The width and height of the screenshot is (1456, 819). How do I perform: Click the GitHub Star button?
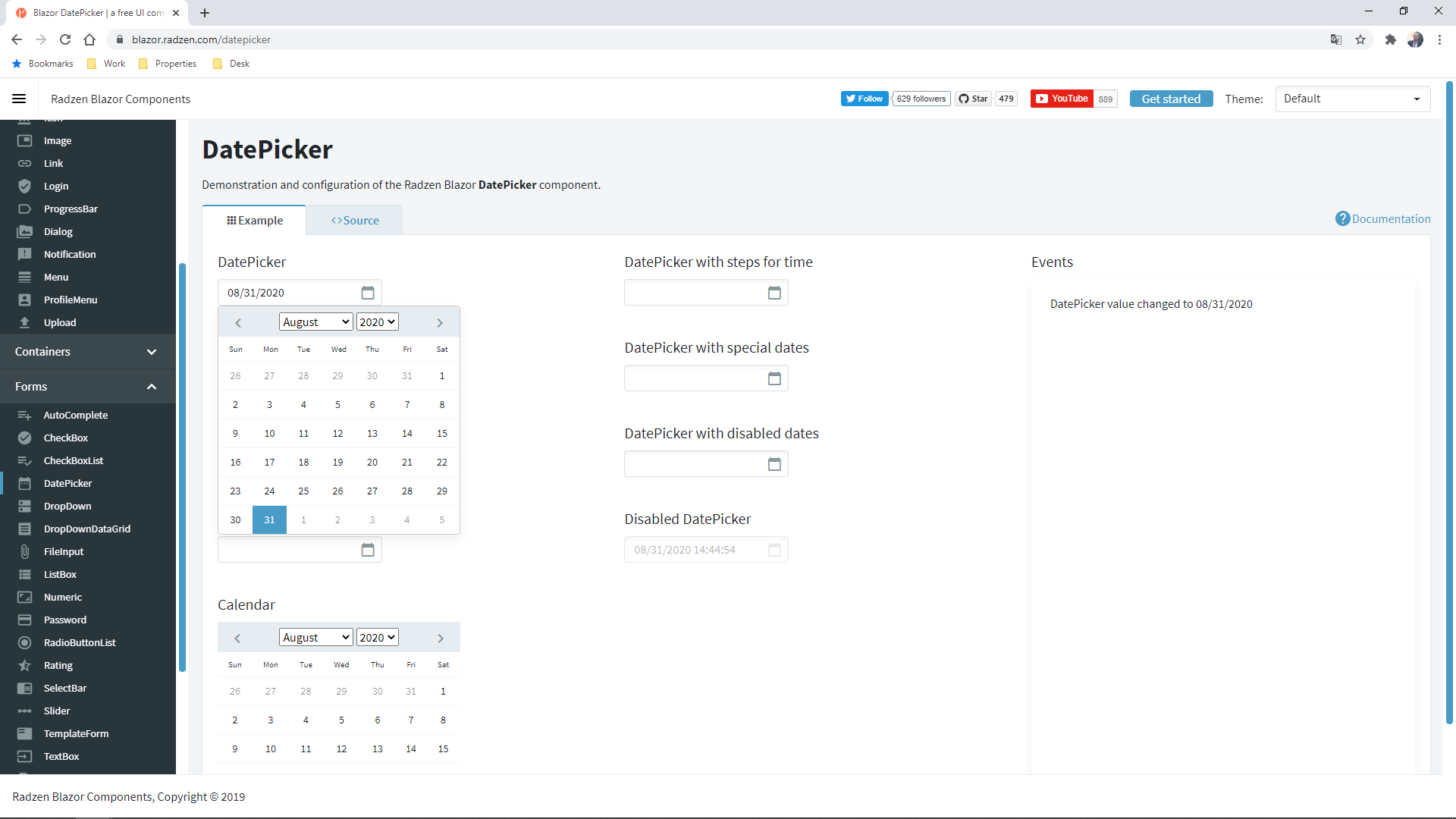click(x=973, y=99)
